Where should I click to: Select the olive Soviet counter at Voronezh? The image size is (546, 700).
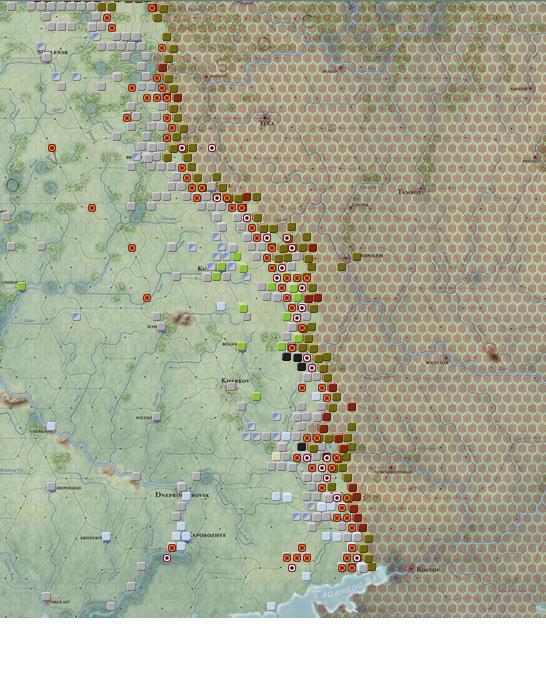click(356, 257)
